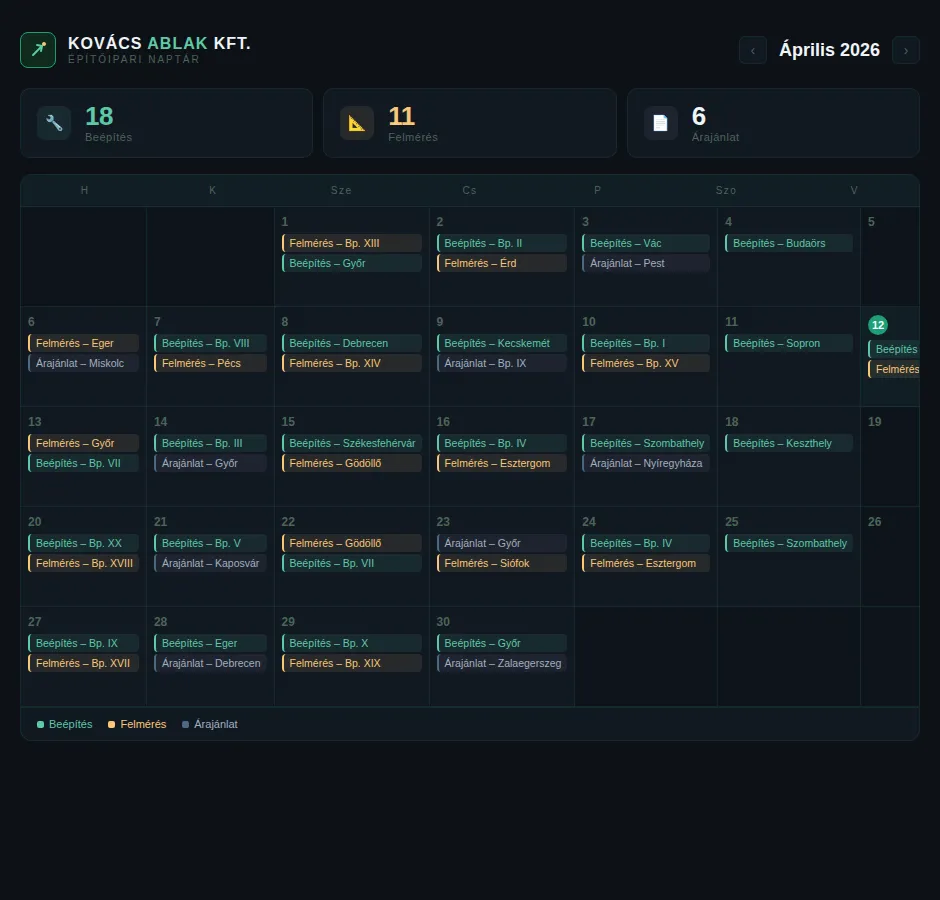This screenshot has height=900, width=940.
Task: Open event Beépítés – Keszthely
Action: [x=789, y=444]
